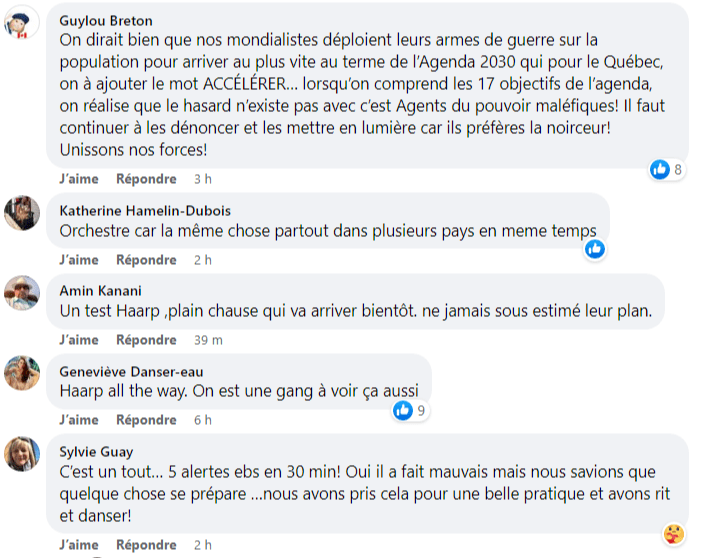Toggle J'aime on Amin Kanani's comment
The width and height of the screenshot is (722, 558).
pyautogui.click(x=79, y=340)
